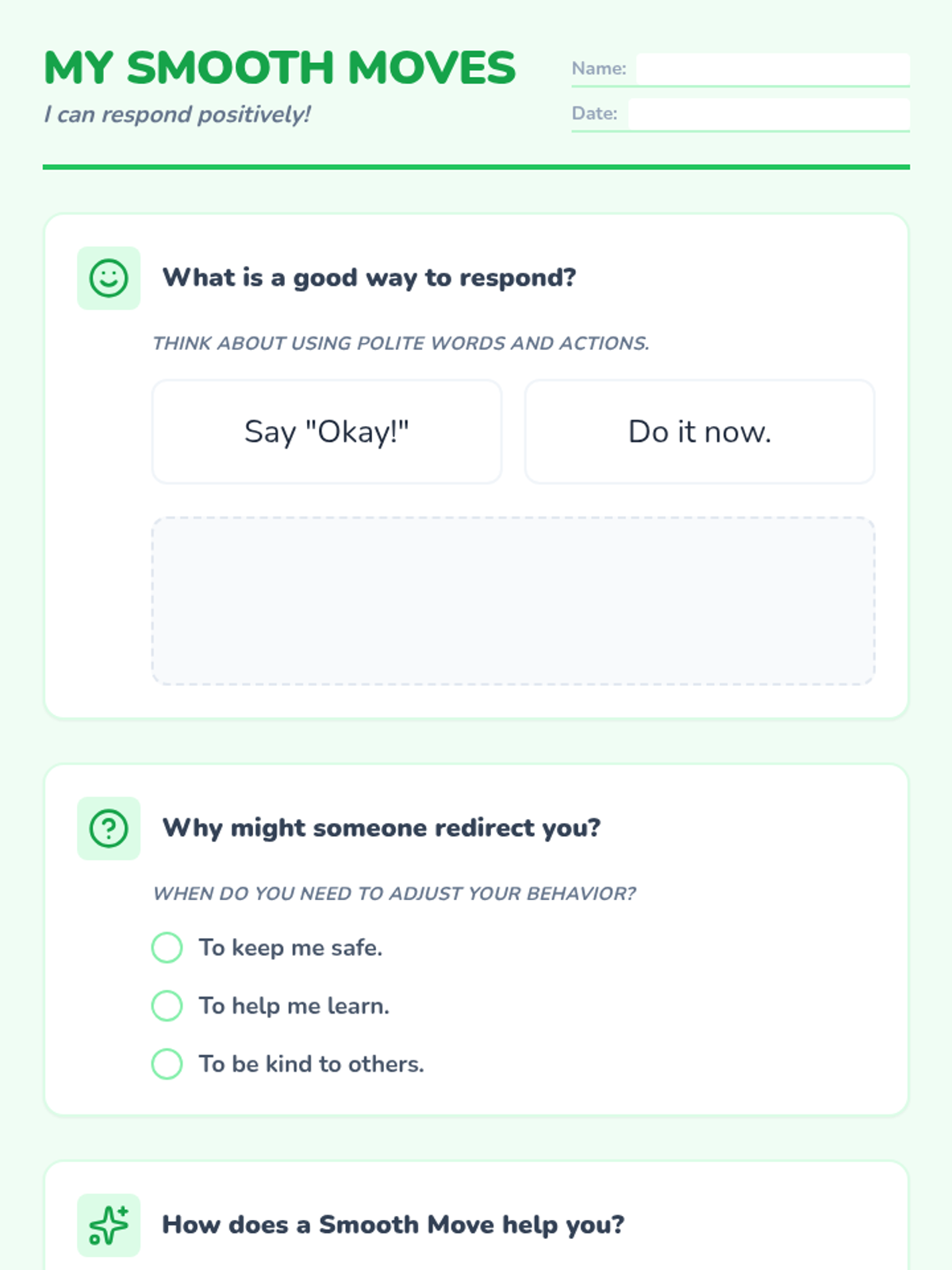Viewport: 952px width, 1270px height.
Task: Click the "What is a good way to respond?" heading
Action: pos(369,278)
